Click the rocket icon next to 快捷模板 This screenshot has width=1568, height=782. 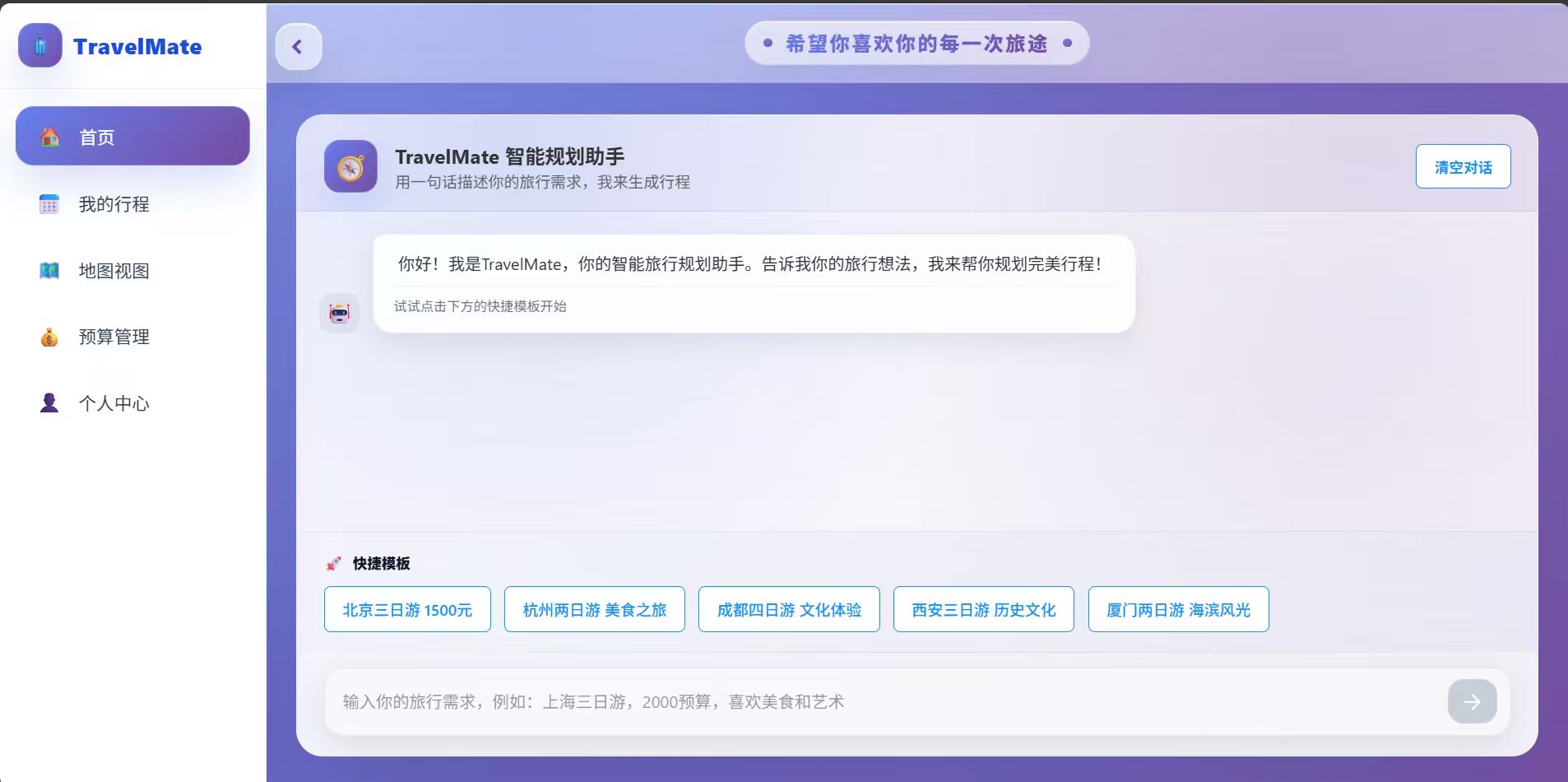(x=333, y=564)
